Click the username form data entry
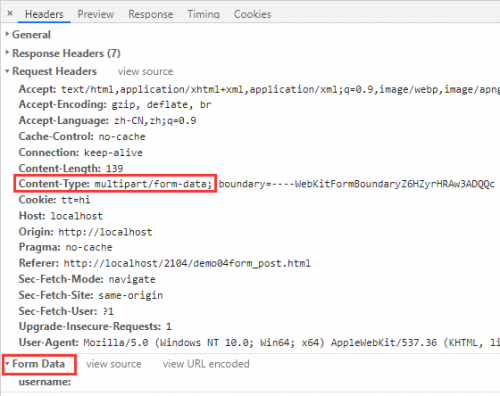 45,382
